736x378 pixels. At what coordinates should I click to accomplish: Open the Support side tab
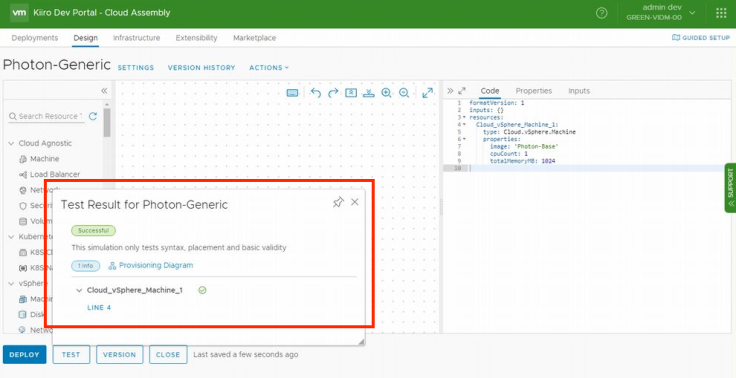pyautogui.click(x=730, y=188)
